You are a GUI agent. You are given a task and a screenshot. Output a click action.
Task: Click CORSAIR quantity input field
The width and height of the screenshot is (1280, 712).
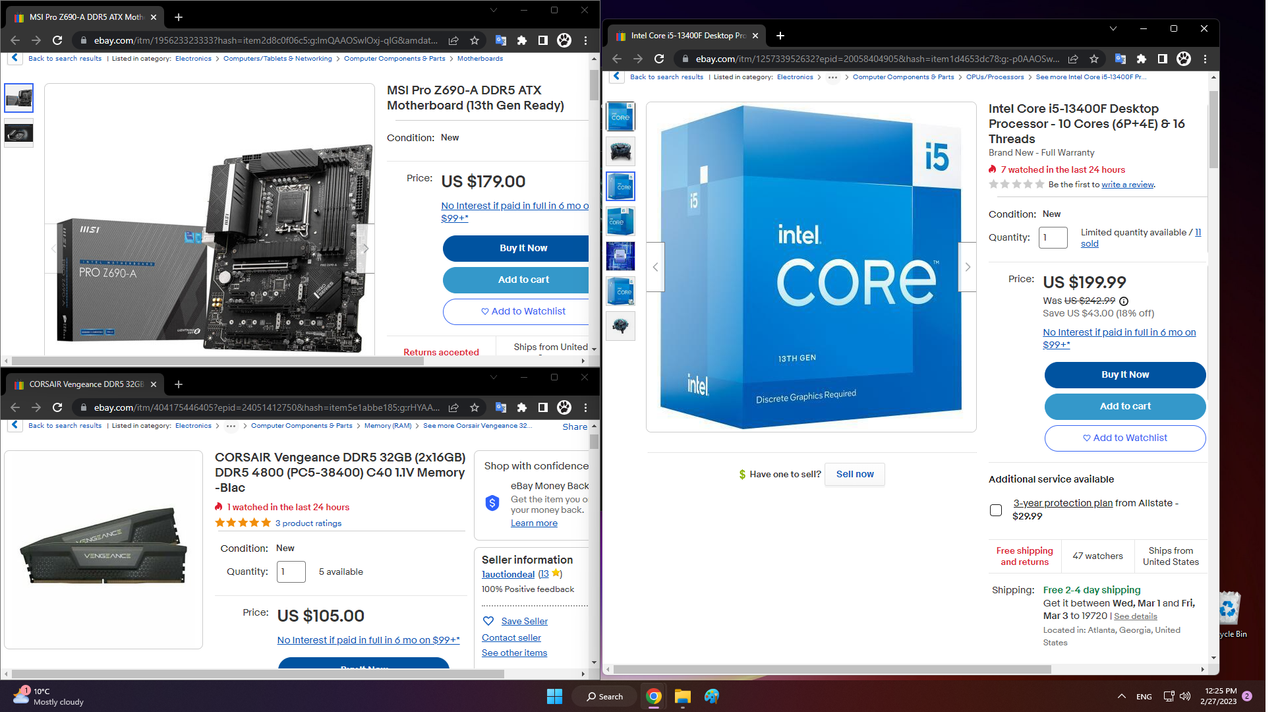tap(291, 572)
